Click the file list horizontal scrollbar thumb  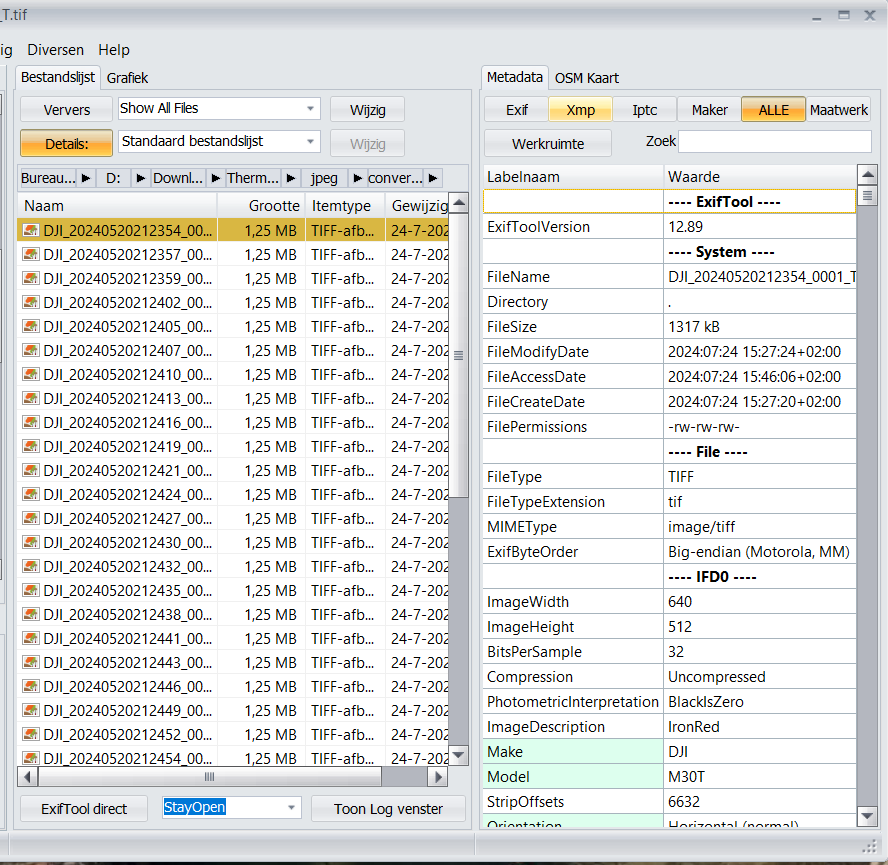pos(210,777)
